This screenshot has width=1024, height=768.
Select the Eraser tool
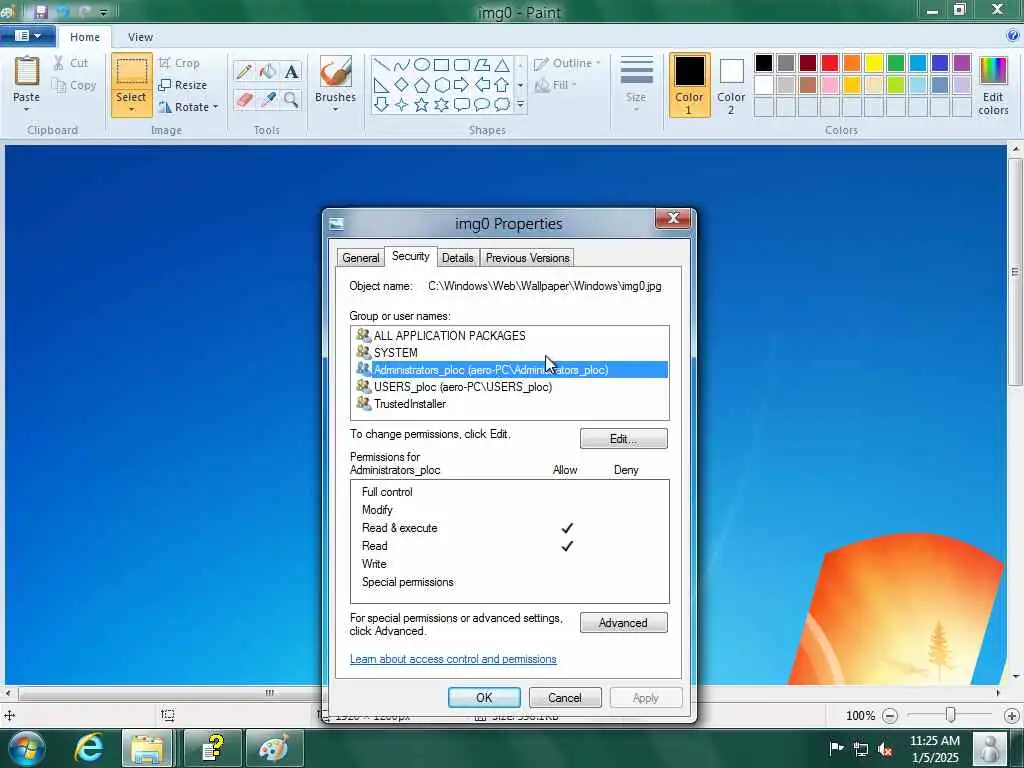tap(244, 100)
